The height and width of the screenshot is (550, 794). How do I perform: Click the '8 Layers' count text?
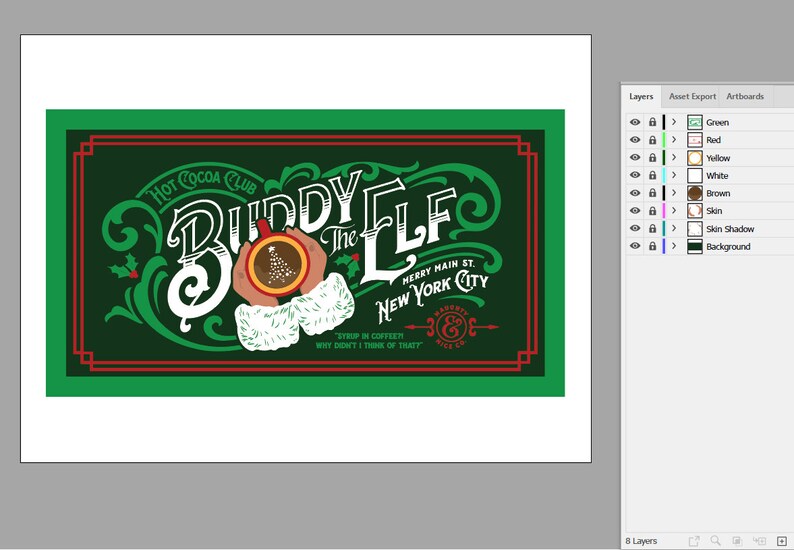641,541
